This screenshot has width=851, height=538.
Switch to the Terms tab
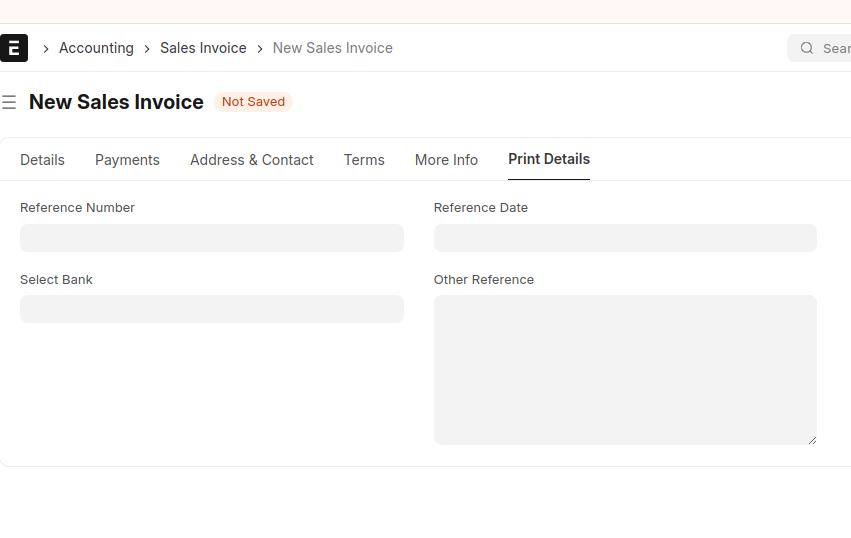click(x=364, y=160)
